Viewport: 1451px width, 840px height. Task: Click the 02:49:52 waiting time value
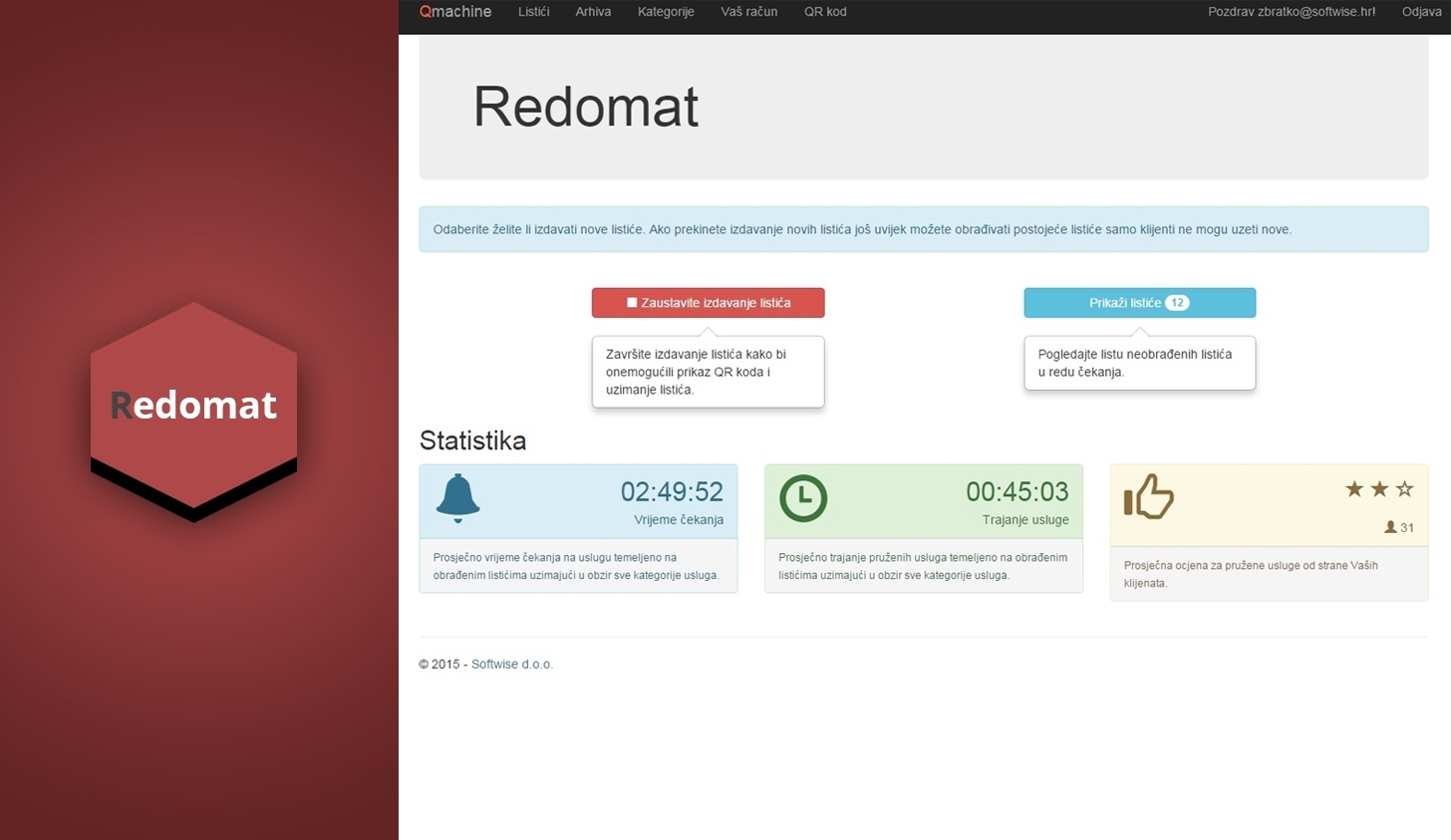pos(672,491)
